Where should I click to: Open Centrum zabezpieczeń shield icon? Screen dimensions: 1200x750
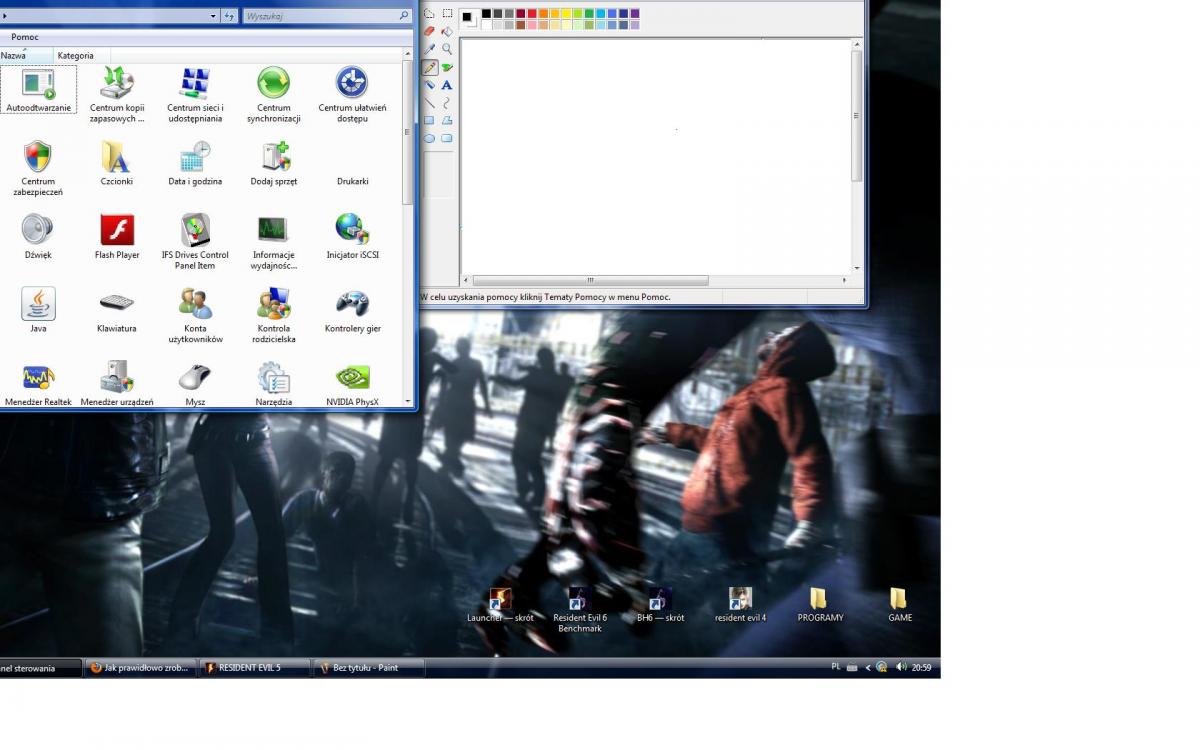[x=38, y=168]
